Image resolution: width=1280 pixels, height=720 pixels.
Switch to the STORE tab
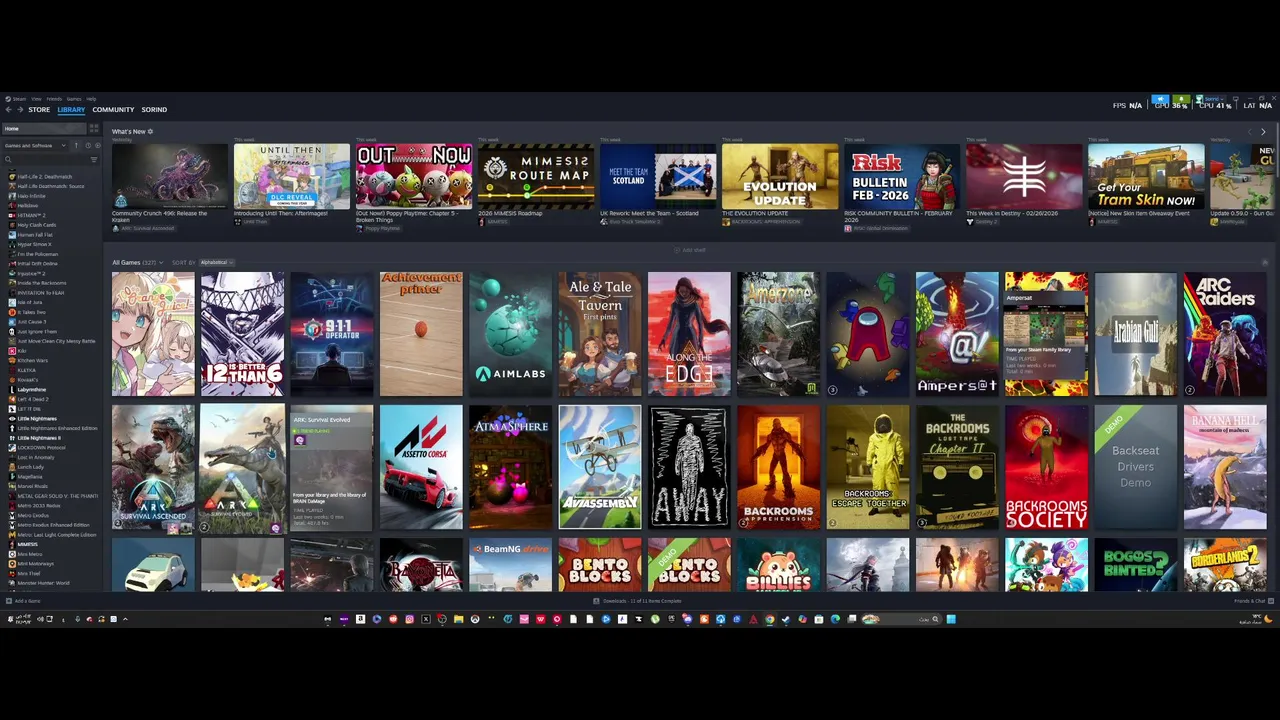pyautogui.click(x=39, y=109)
